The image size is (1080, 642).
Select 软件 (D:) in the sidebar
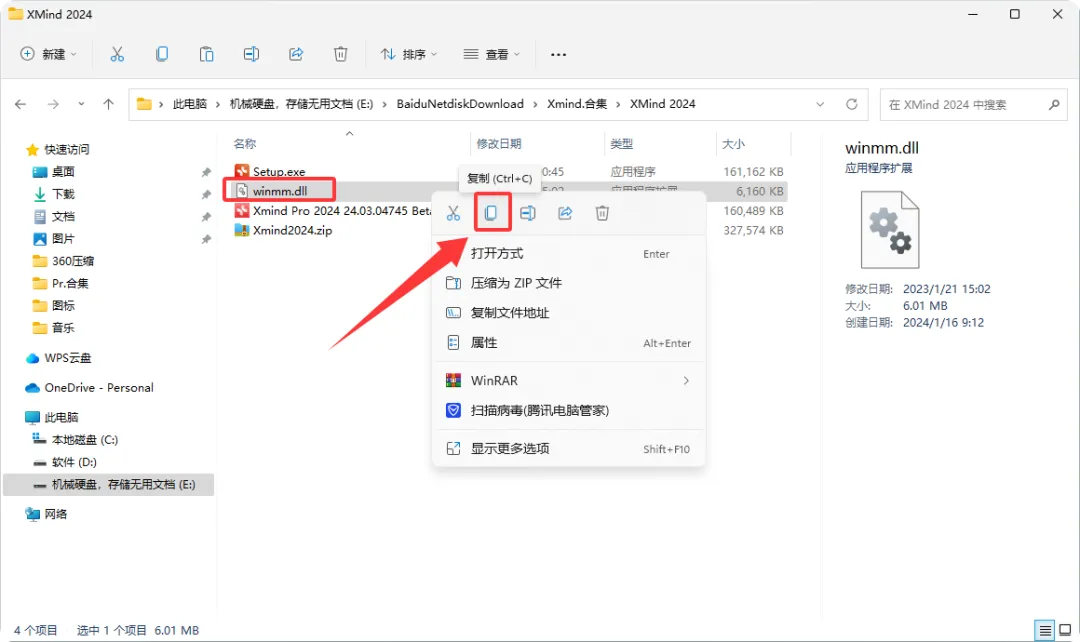click(x=74, y=462)
